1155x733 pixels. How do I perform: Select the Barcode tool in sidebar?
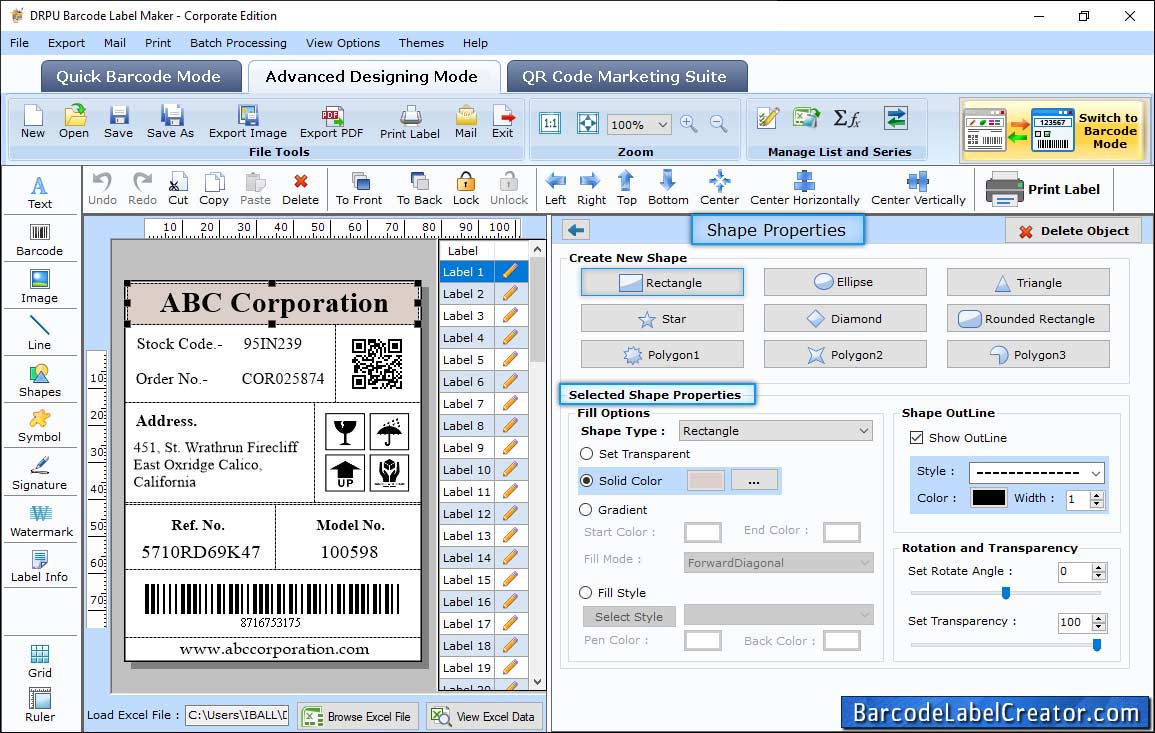coord(40,240)
